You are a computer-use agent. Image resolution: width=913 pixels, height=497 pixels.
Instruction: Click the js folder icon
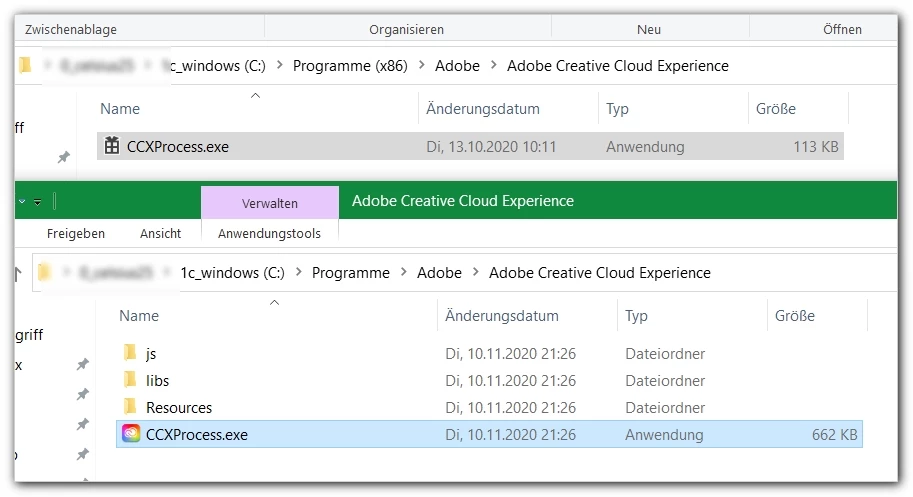tap(130, 353)
